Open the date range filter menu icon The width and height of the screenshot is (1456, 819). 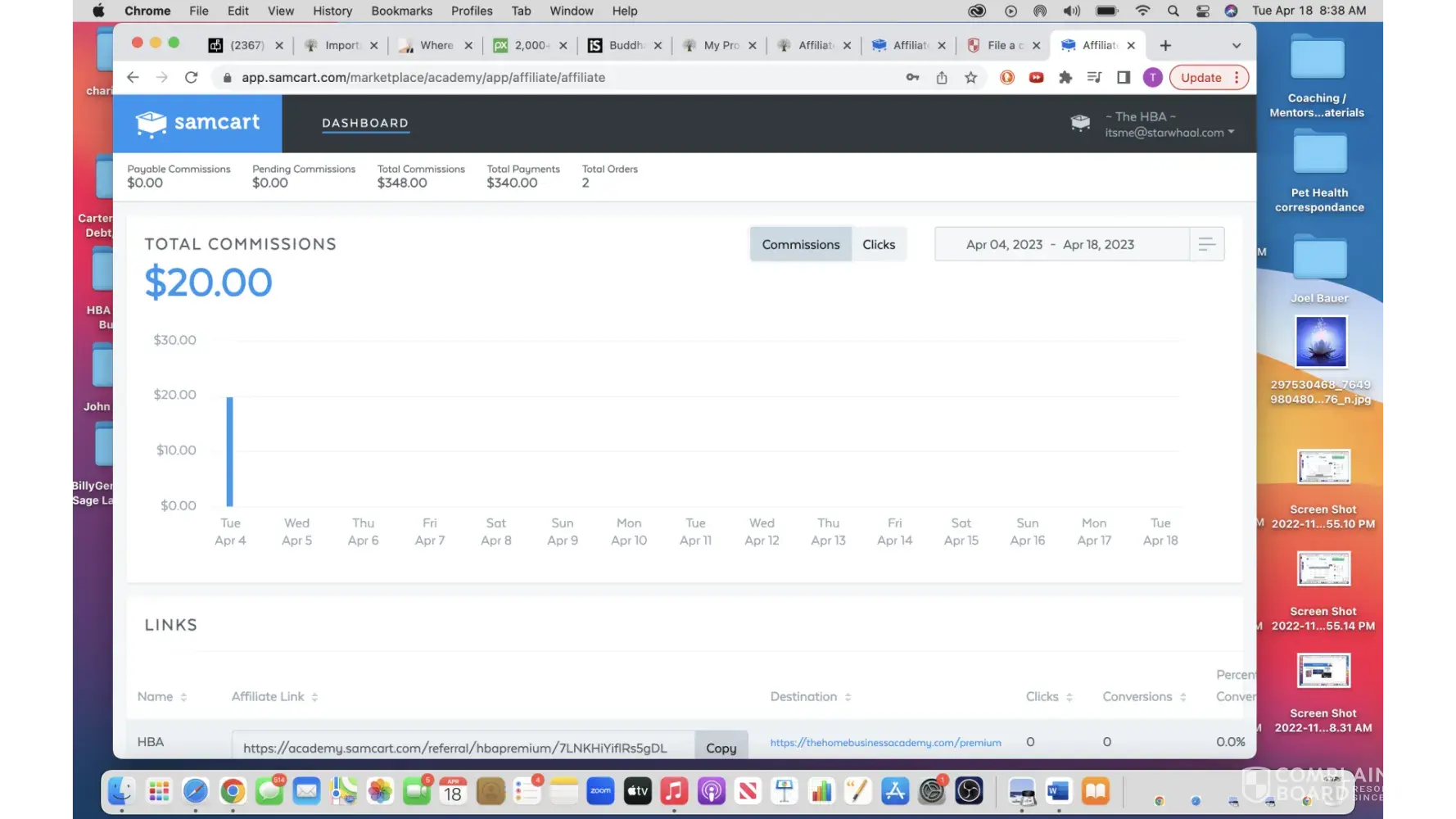click(x=1206, y=244)
